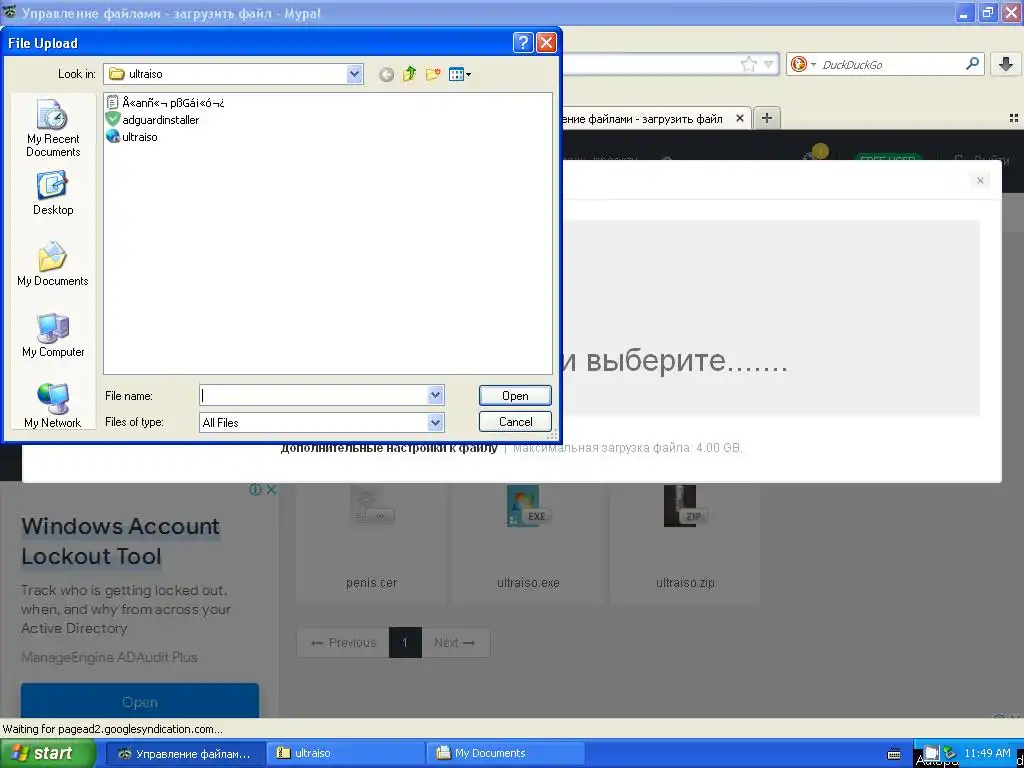Select the adguardinstaller file
Viewport: 1024px width, 768px height.
click(x=153, y=120)
